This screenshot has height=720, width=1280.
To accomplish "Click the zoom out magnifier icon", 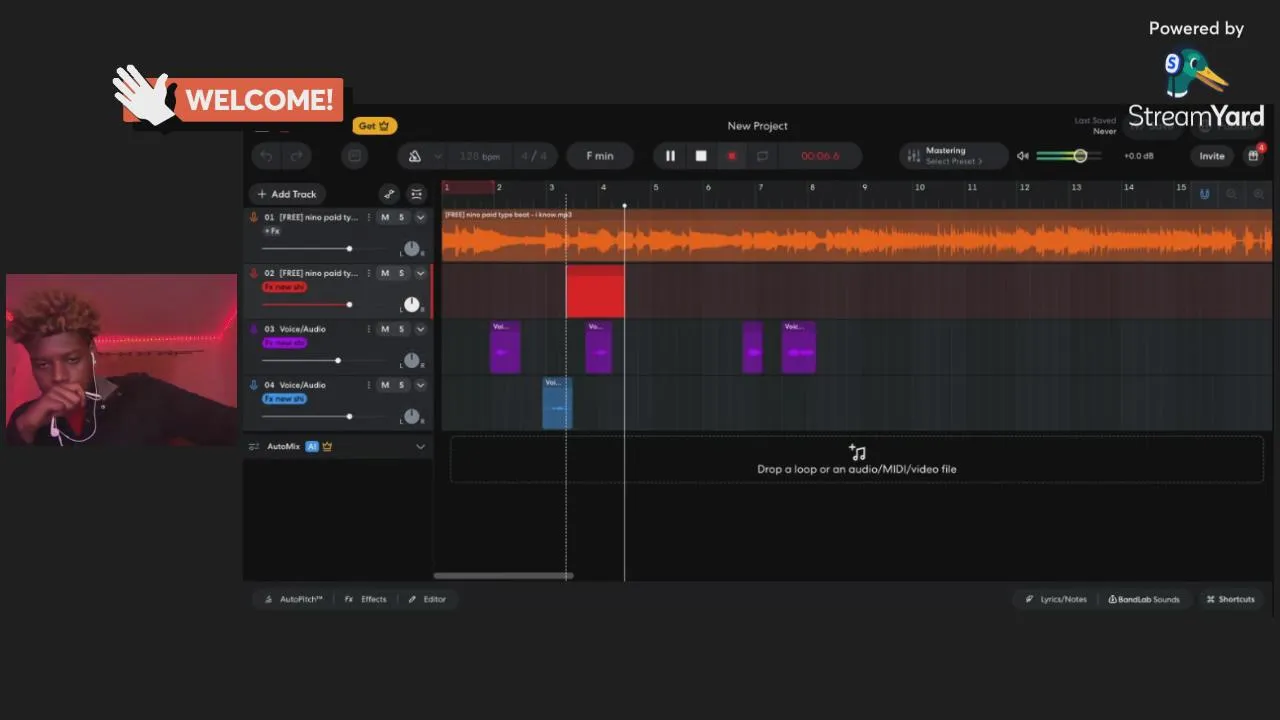I will pos(1232,194).
